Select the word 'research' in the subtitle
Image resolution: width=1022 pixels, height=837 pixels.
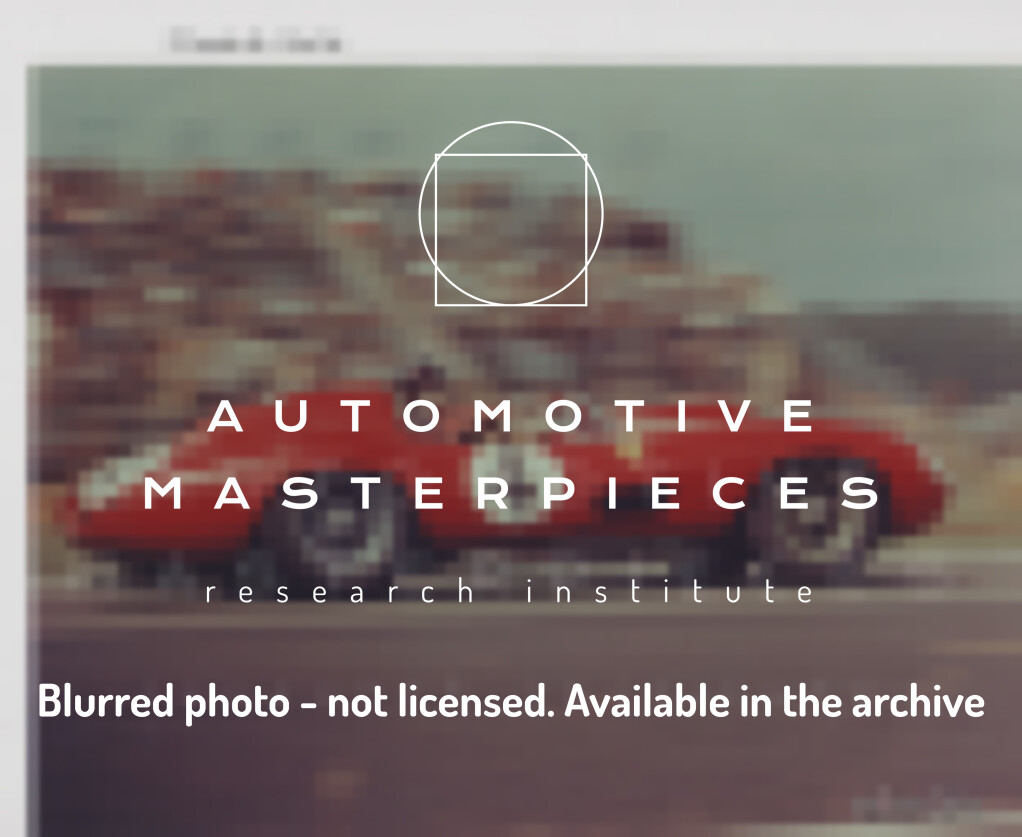coord(340,592)
